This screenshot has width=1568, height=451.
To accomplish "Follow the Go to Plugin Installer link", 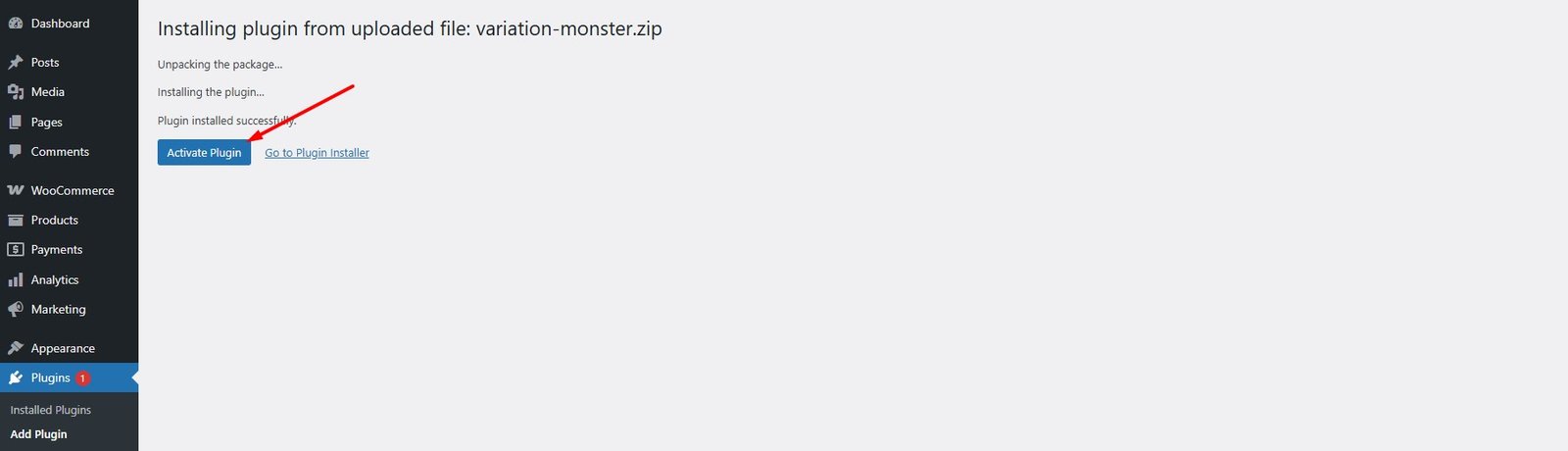I will point(317,153).
